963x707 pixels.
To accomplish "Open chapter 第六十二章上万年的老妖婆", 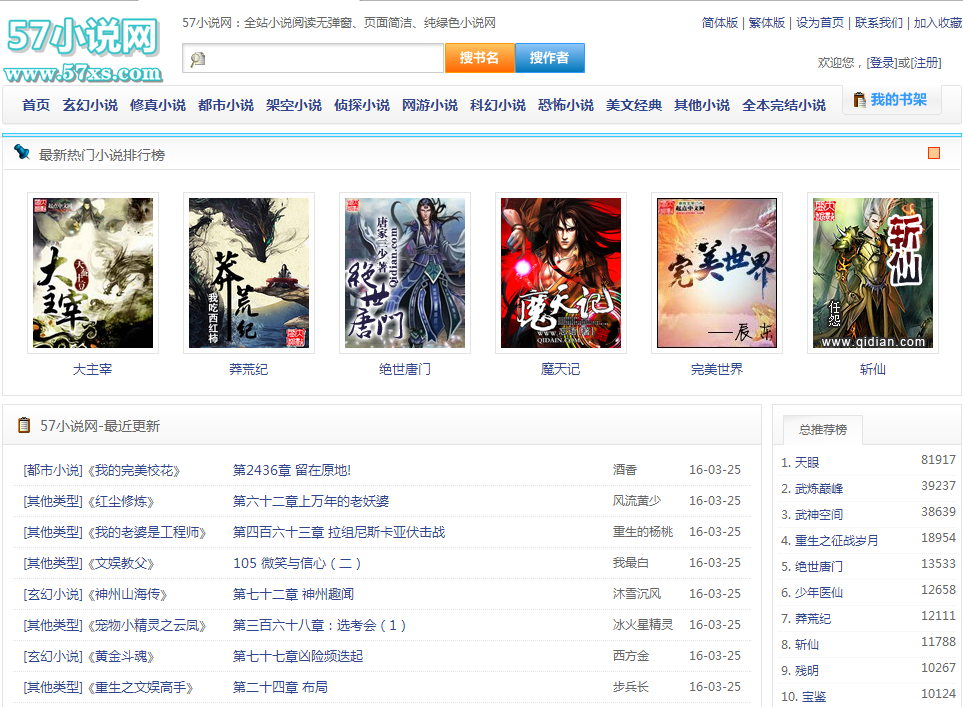I will (311, 501).
